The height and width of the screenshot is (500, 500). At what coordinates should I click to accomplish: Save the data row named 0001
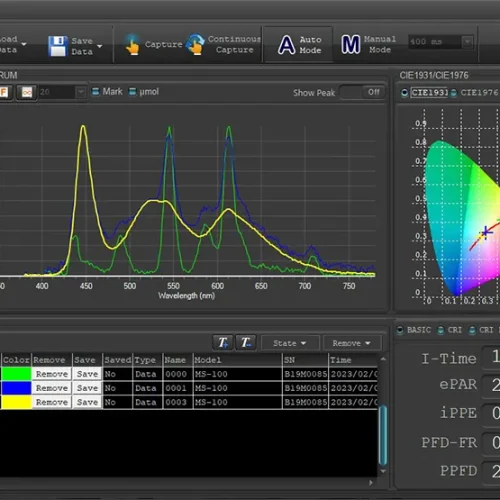(x=87, y=388)
